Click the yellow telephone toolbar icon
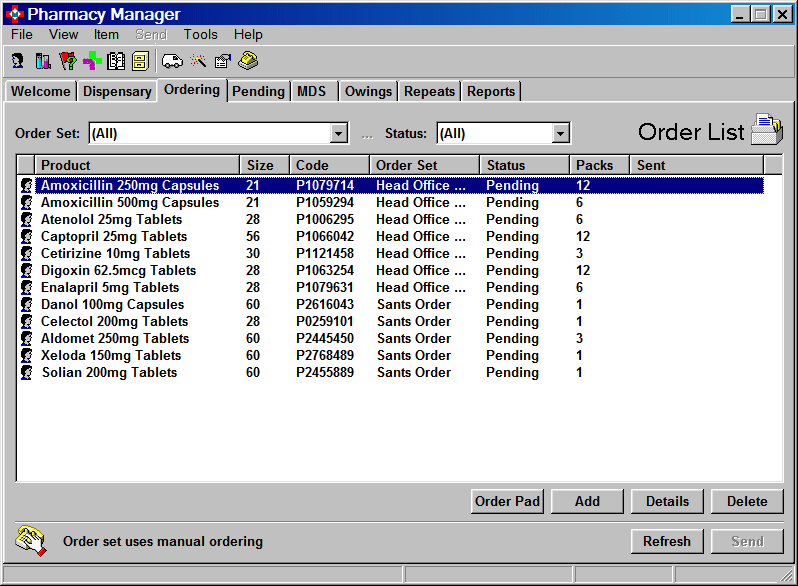 point(248,62)
